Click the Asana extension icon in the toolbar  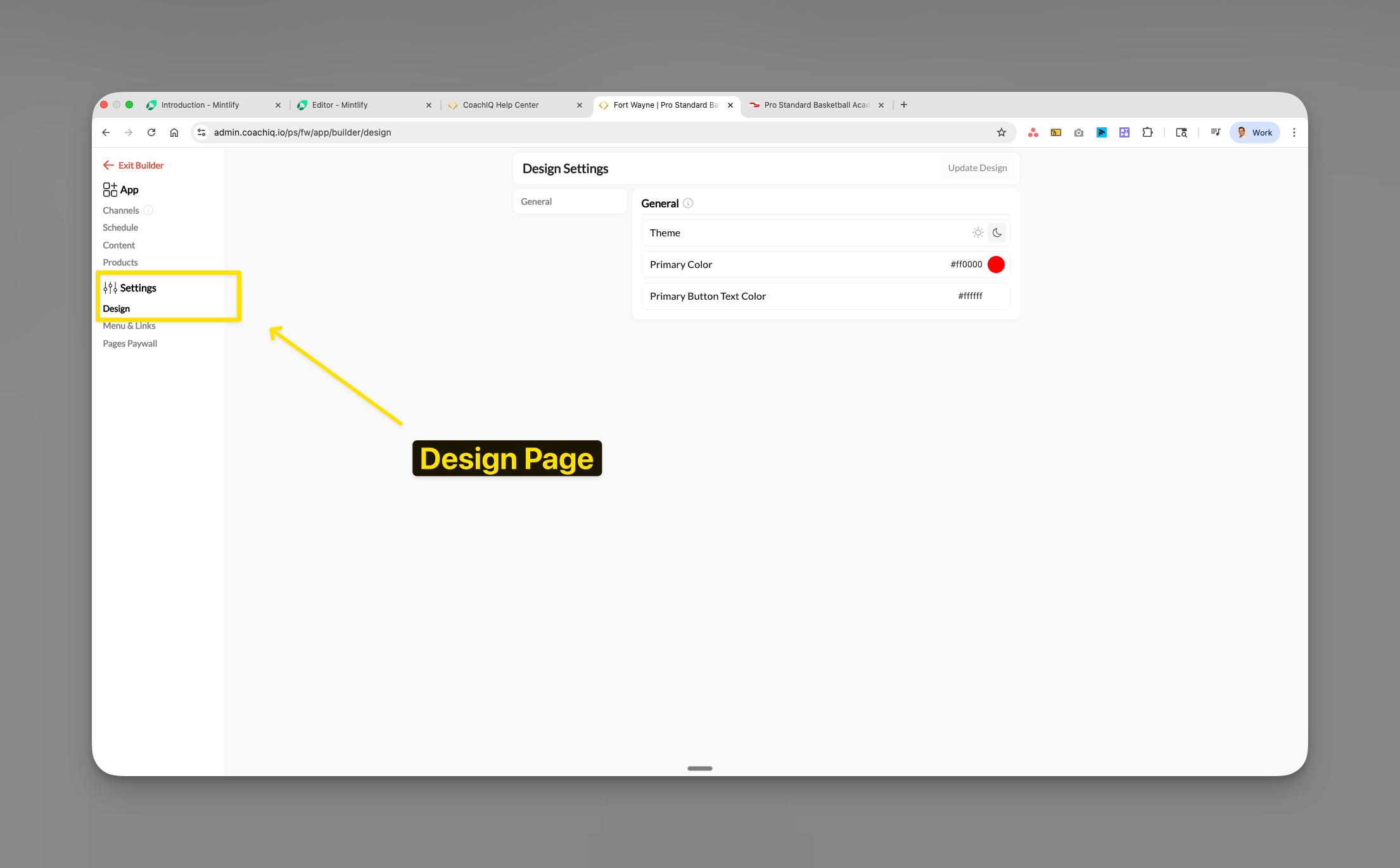(x=1033, y=132)
